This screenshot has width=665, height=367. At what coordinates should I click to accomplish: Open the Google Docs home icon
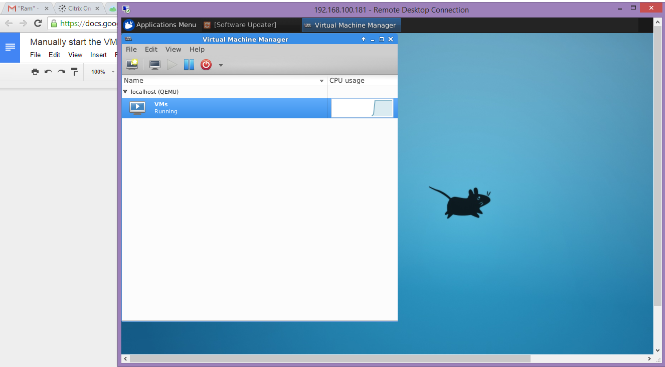pyautogui.click(x=10, y=48)
